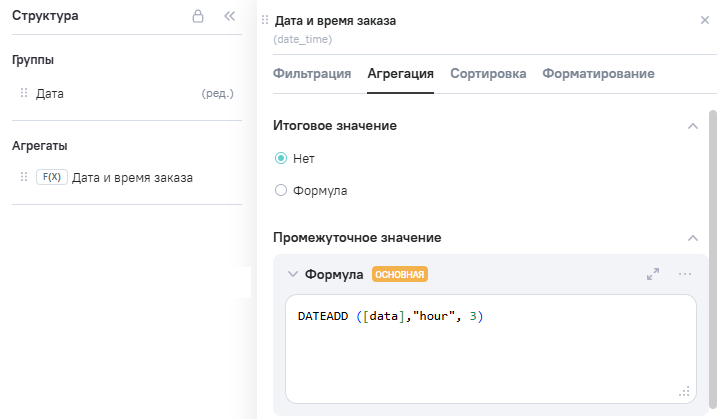
Task: Click the drag handle next to panel title
Action: tap(265, 20)
